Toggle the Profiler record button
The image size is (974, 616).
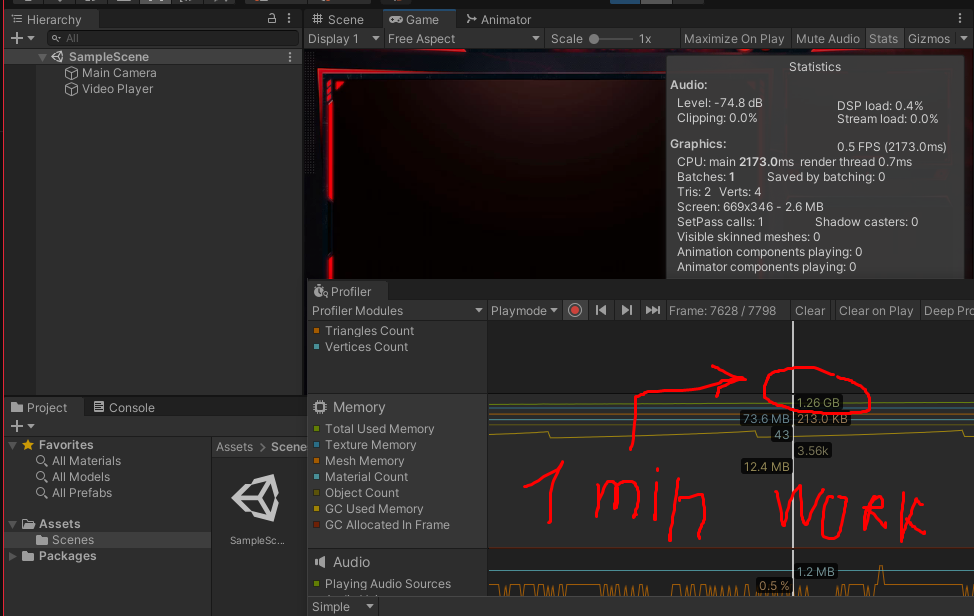click(575, 310)
